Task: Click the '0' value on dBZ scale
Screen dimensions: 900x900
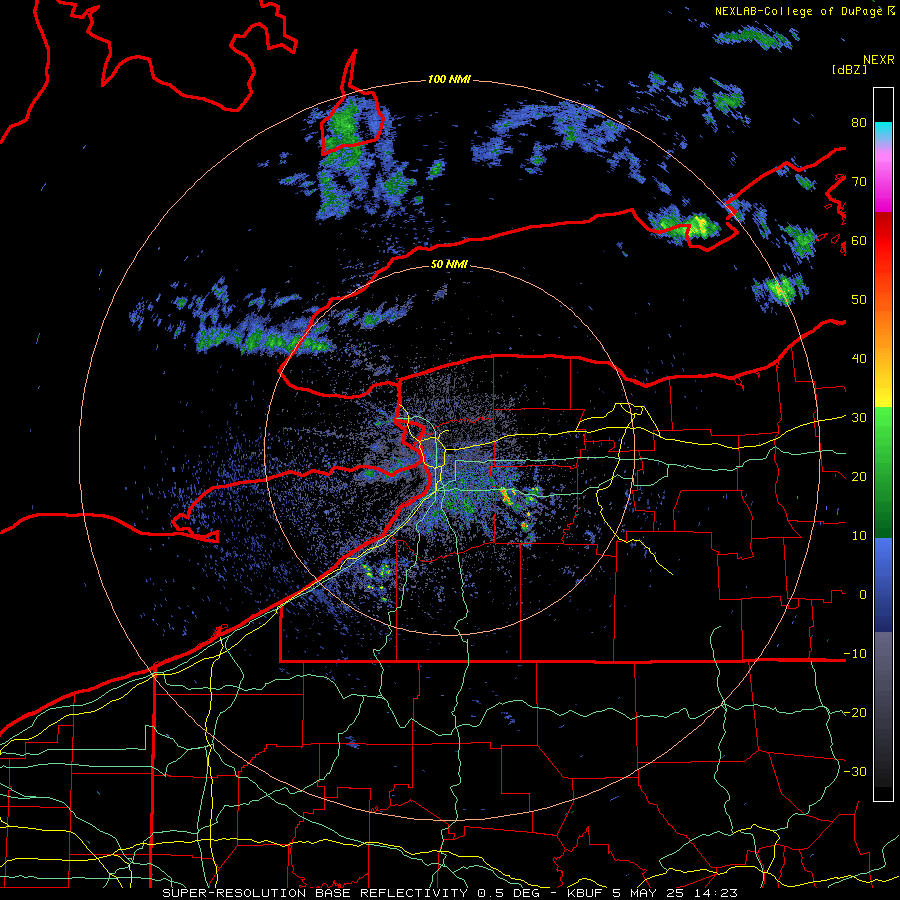Action: 863,595
